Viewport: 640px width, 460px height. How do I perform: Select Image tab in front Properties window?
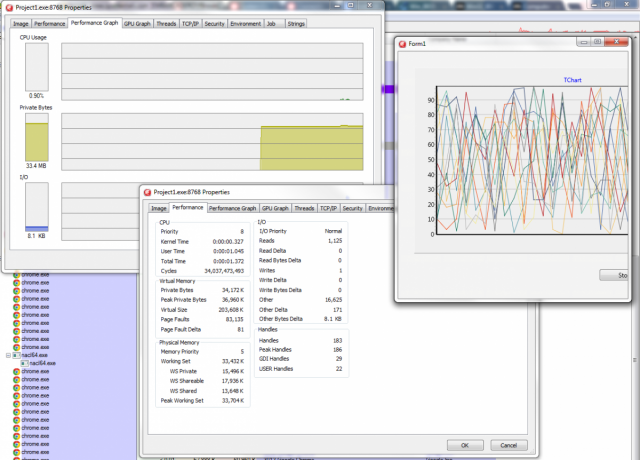pyautogui.click(x=159, y=208)
